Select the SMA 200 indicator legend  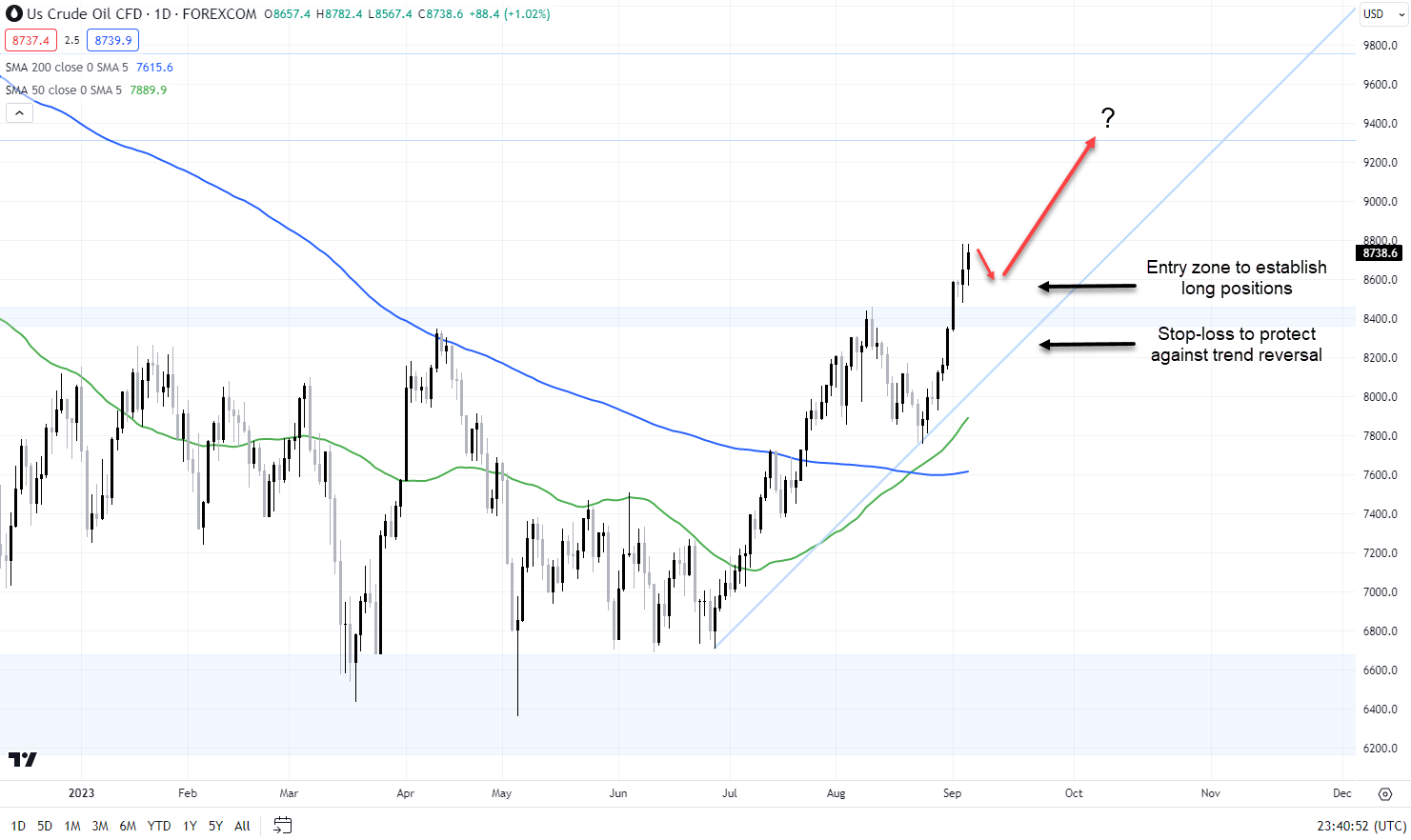click(x=67, y=68)
